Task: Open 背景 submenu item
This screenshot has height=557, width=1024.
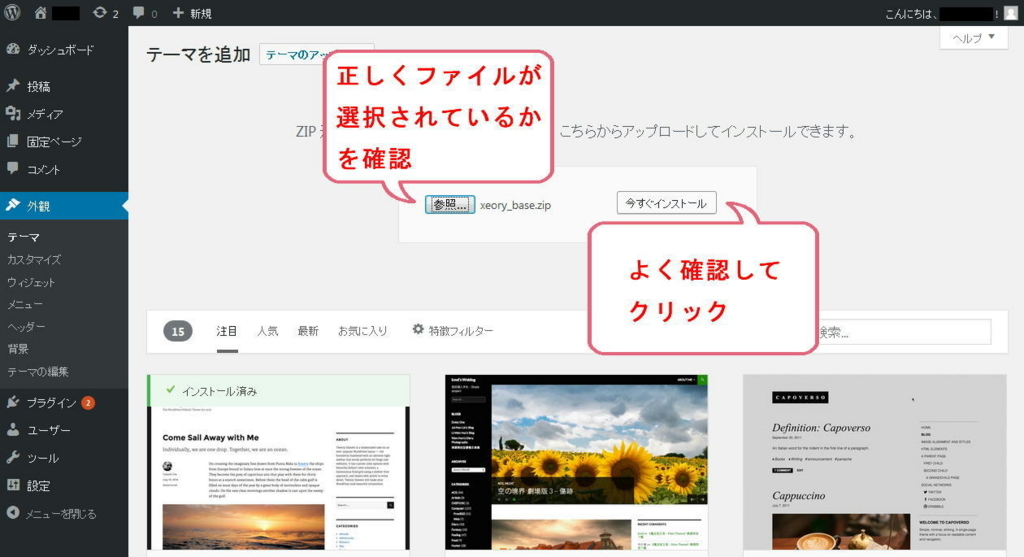Action: [18, 349]
